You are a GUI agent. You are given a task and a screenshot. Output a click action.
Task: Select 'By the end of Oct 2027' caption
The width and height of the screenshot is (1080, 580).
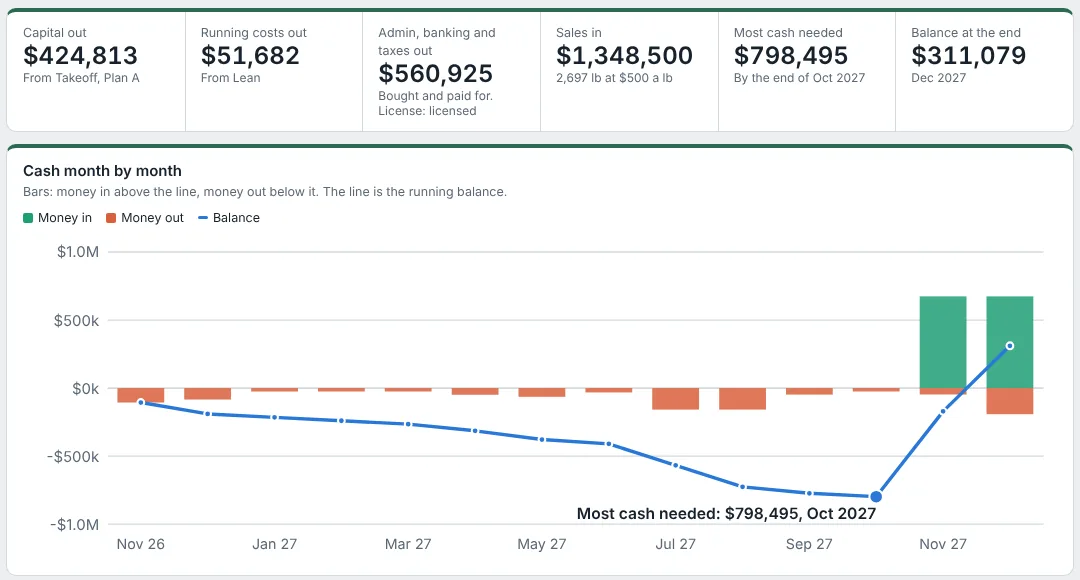pos(799,78)
